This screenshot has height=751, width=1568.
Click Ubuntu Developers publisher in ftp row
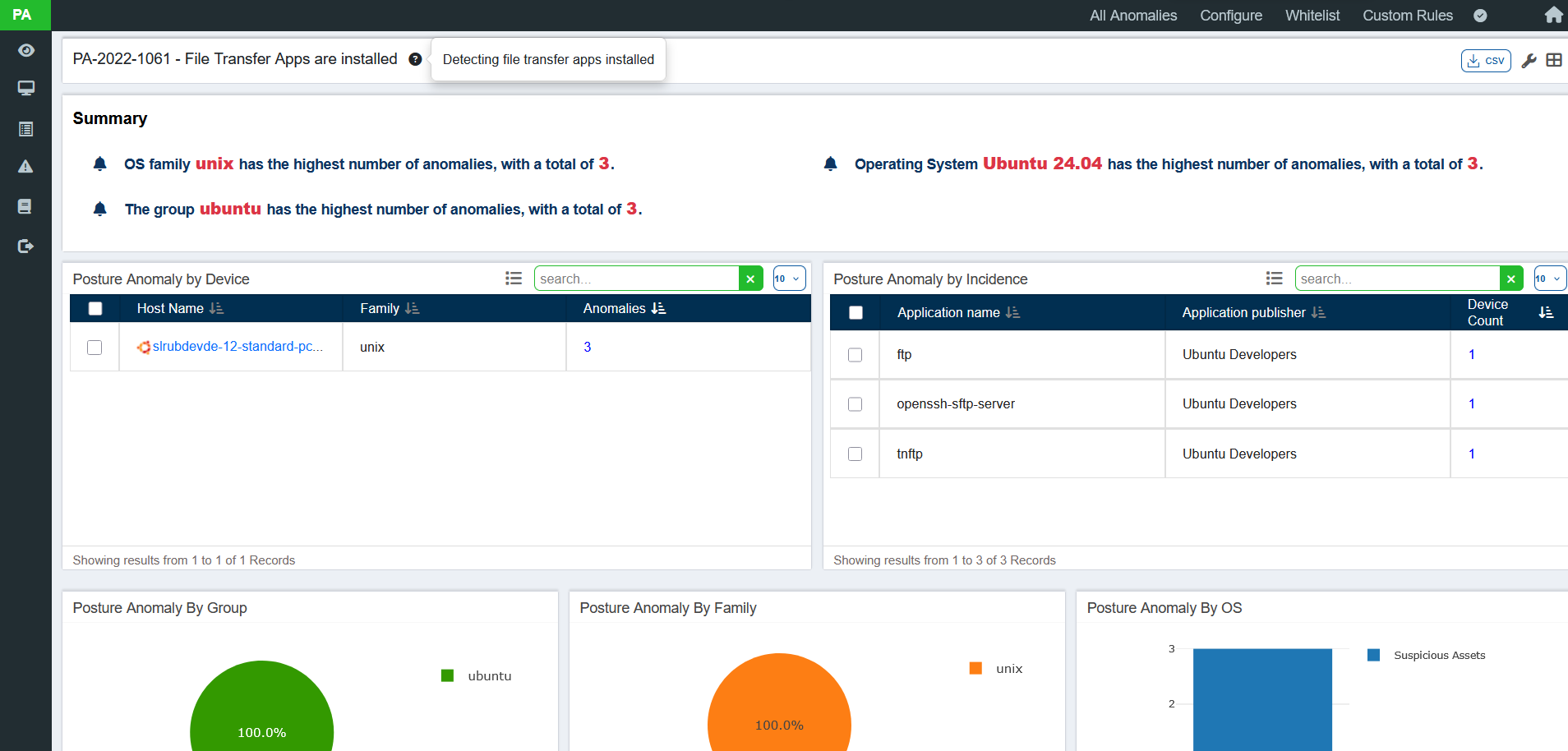(x=1239, y=354)
